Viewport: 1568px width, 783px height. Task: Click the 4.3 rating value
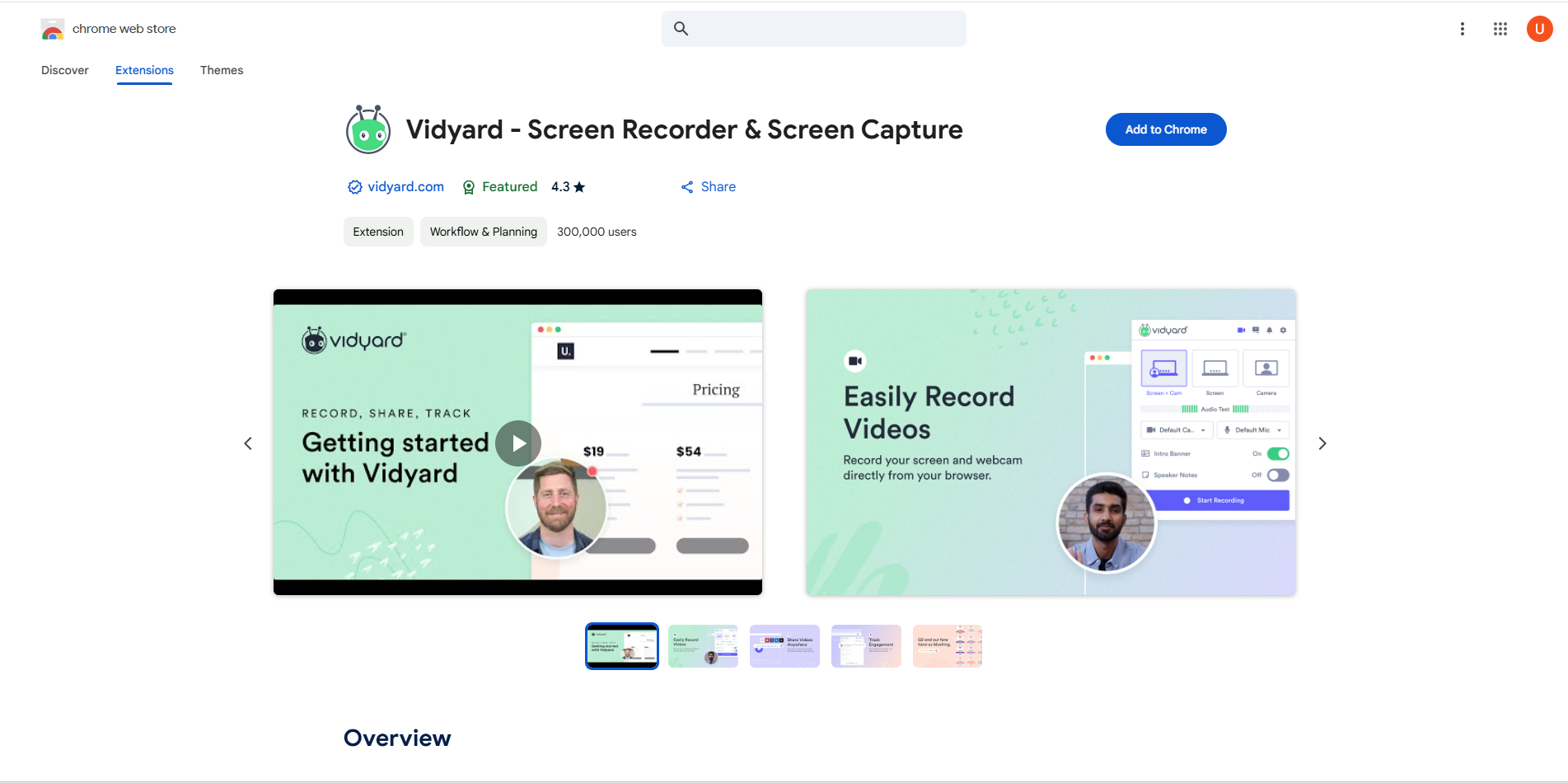tap(560, 187)
